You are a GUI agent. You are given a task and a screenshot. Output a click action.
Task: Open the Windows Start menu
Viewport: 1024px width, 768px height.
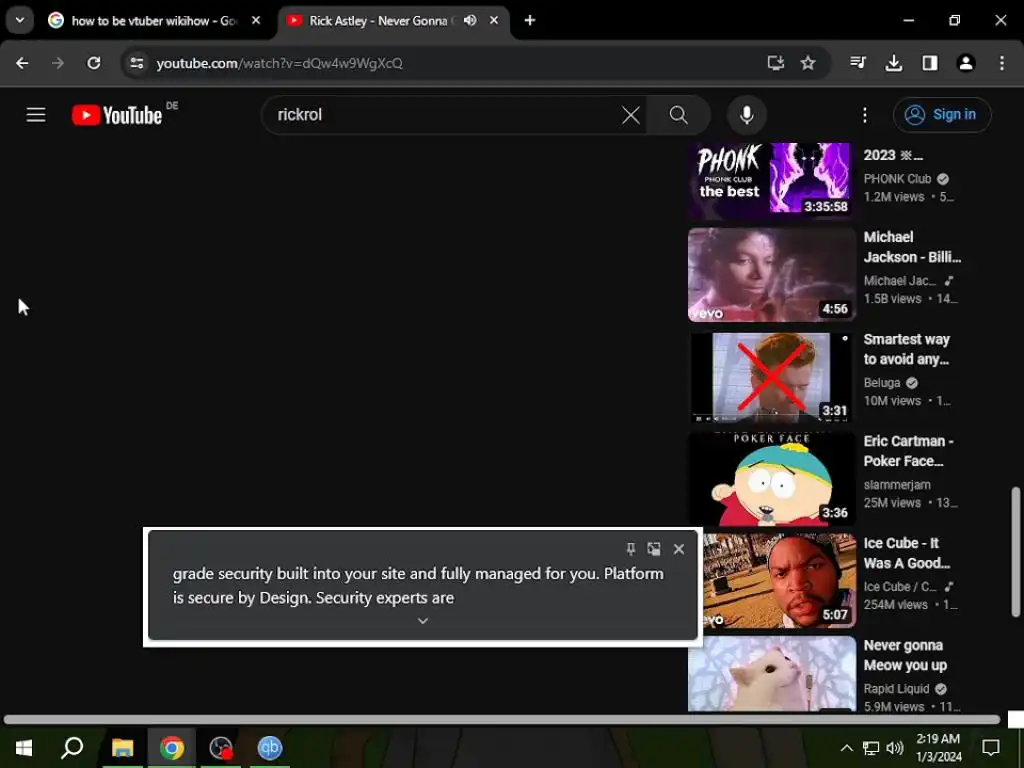(24, 748)
